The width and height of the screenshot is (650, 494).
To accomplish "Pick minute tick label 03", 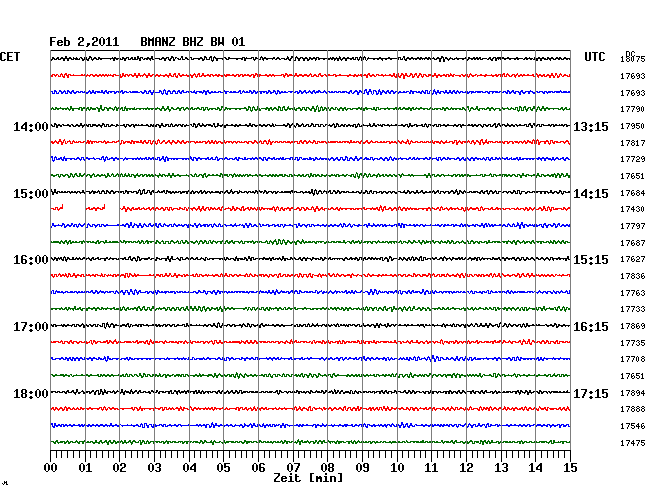I will (x=154, y=468).
